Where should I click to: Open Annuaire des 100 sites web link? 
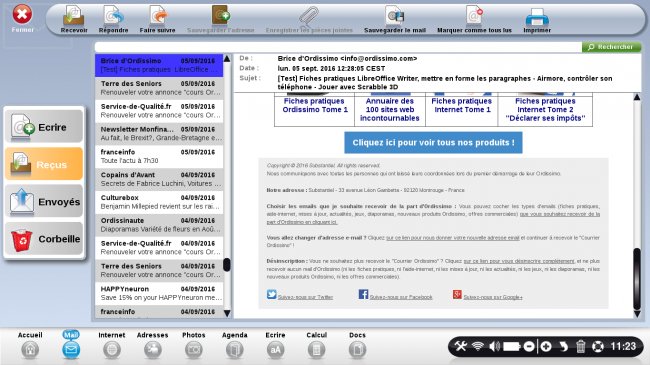pos(390,110)
